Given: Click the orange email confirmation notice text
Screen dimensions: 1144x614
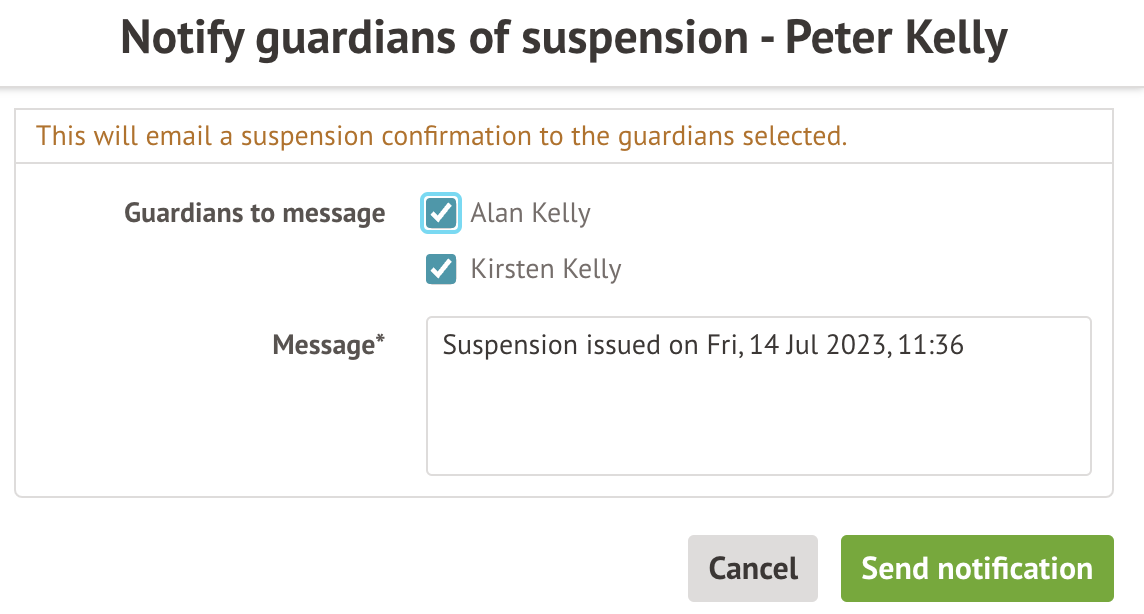Looking at the screenshot, I should [441, 136].
